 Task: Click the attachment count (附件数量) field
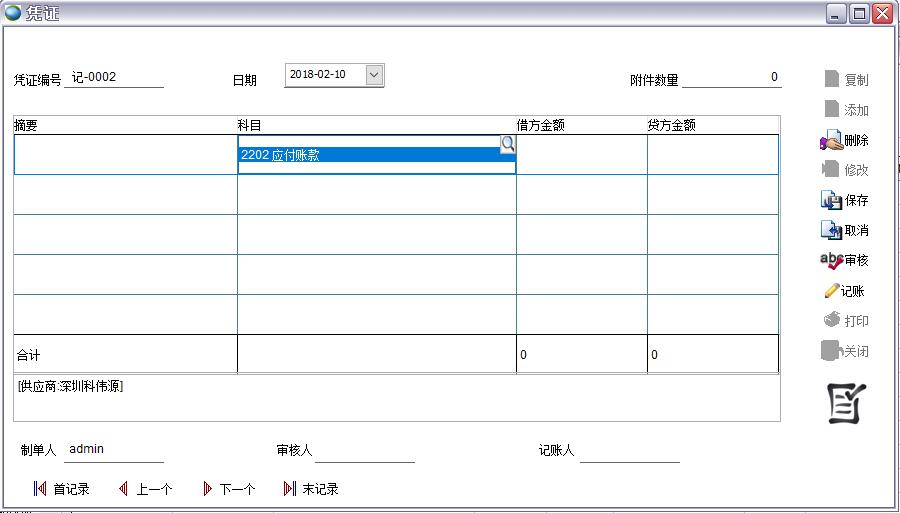732,78
